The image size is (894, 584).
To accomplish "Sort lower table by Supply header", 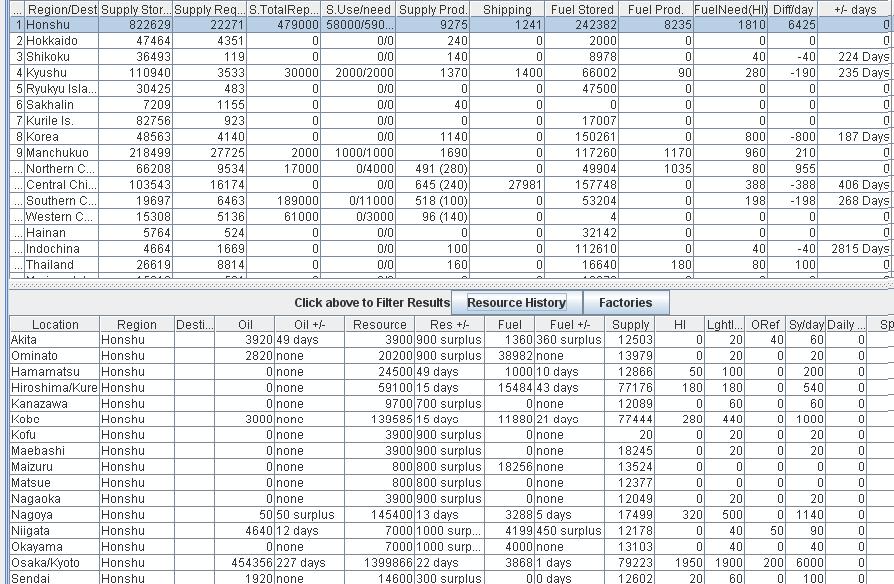I will 630,324.
